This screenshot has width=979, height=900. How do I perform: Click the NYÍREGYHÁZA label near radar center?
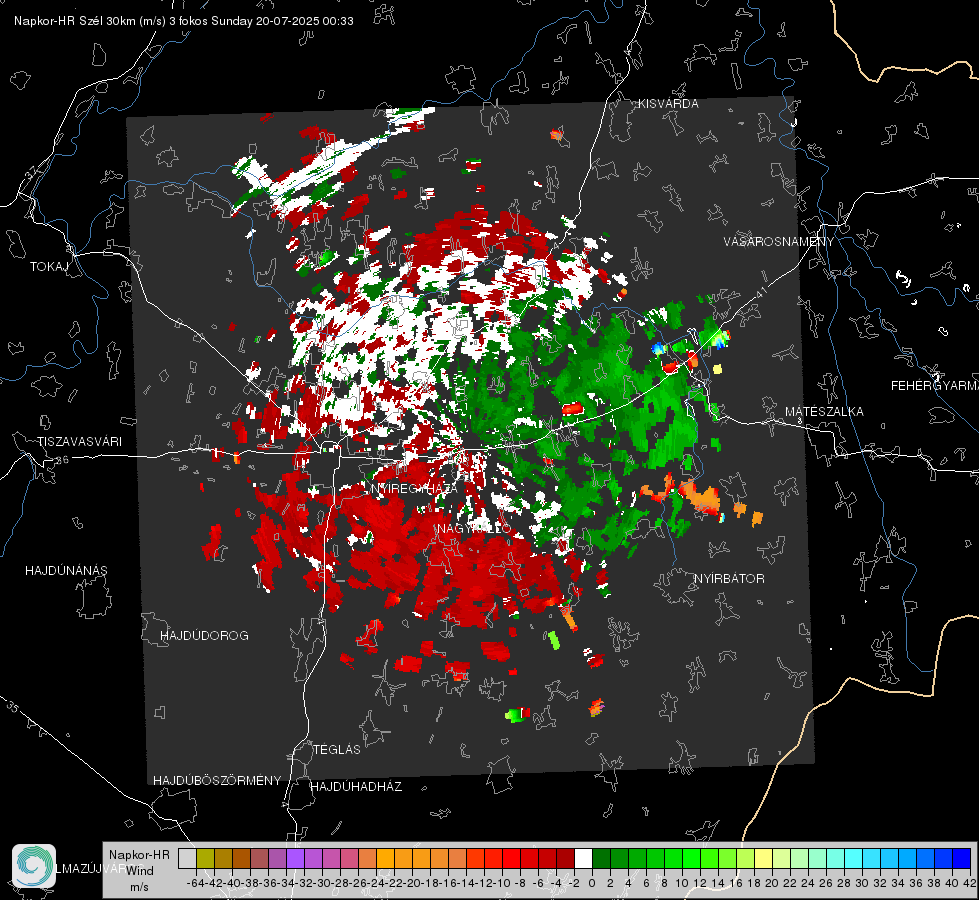(414, 489)
